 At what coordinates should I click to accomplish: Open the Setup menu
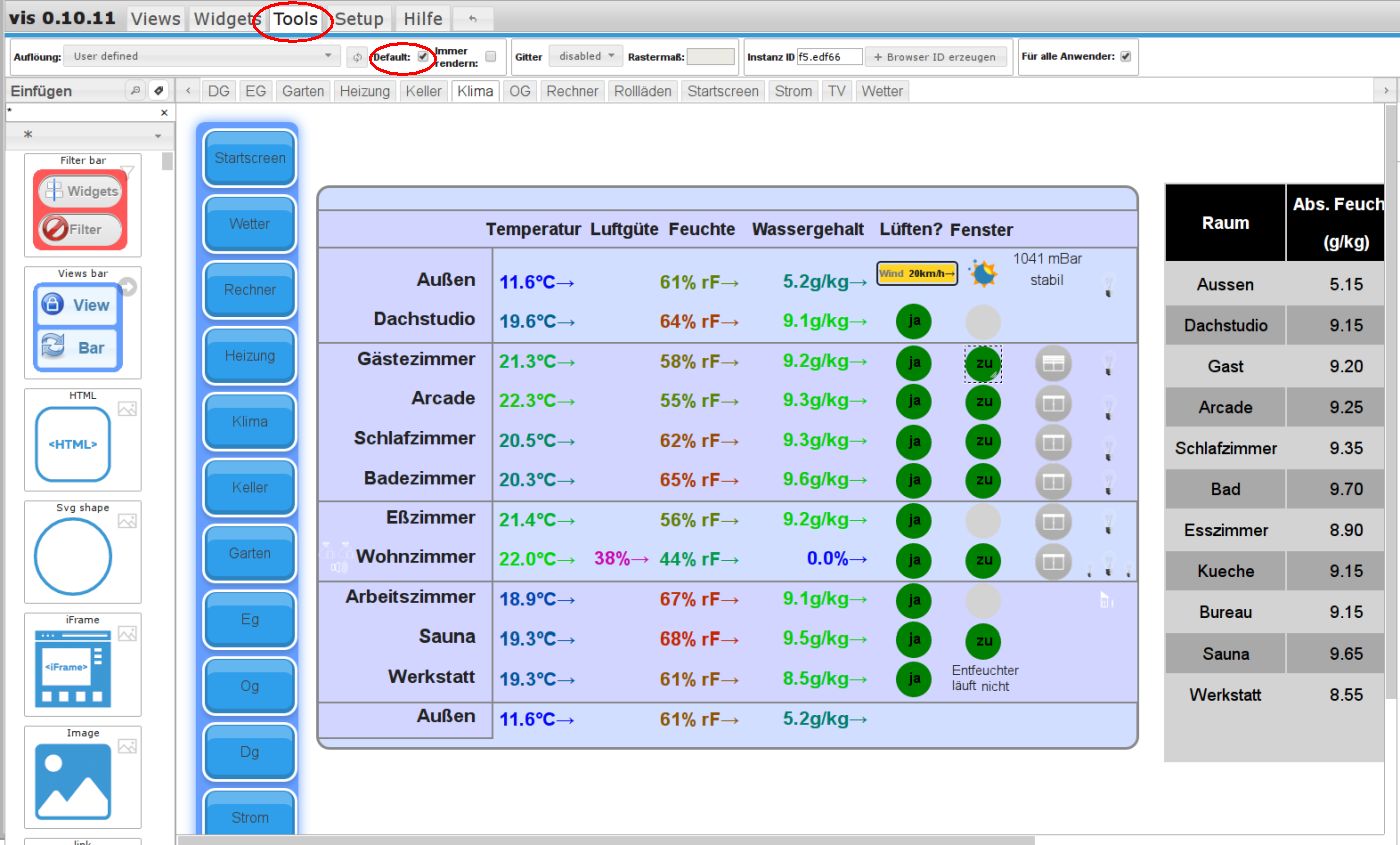pyautogui.click(x=359, y=19)
